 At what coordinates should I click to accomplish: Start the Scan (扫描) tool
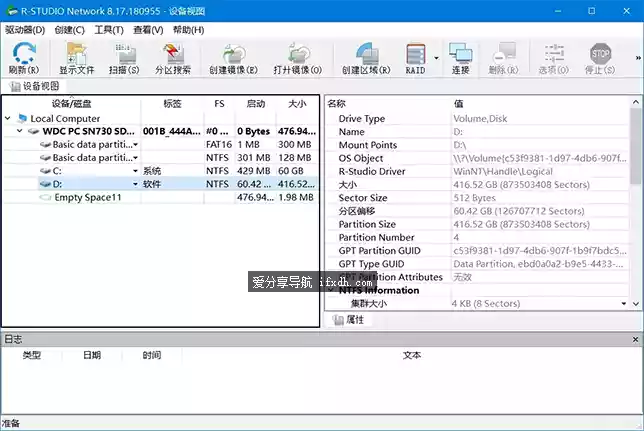[x=124, y=58]
